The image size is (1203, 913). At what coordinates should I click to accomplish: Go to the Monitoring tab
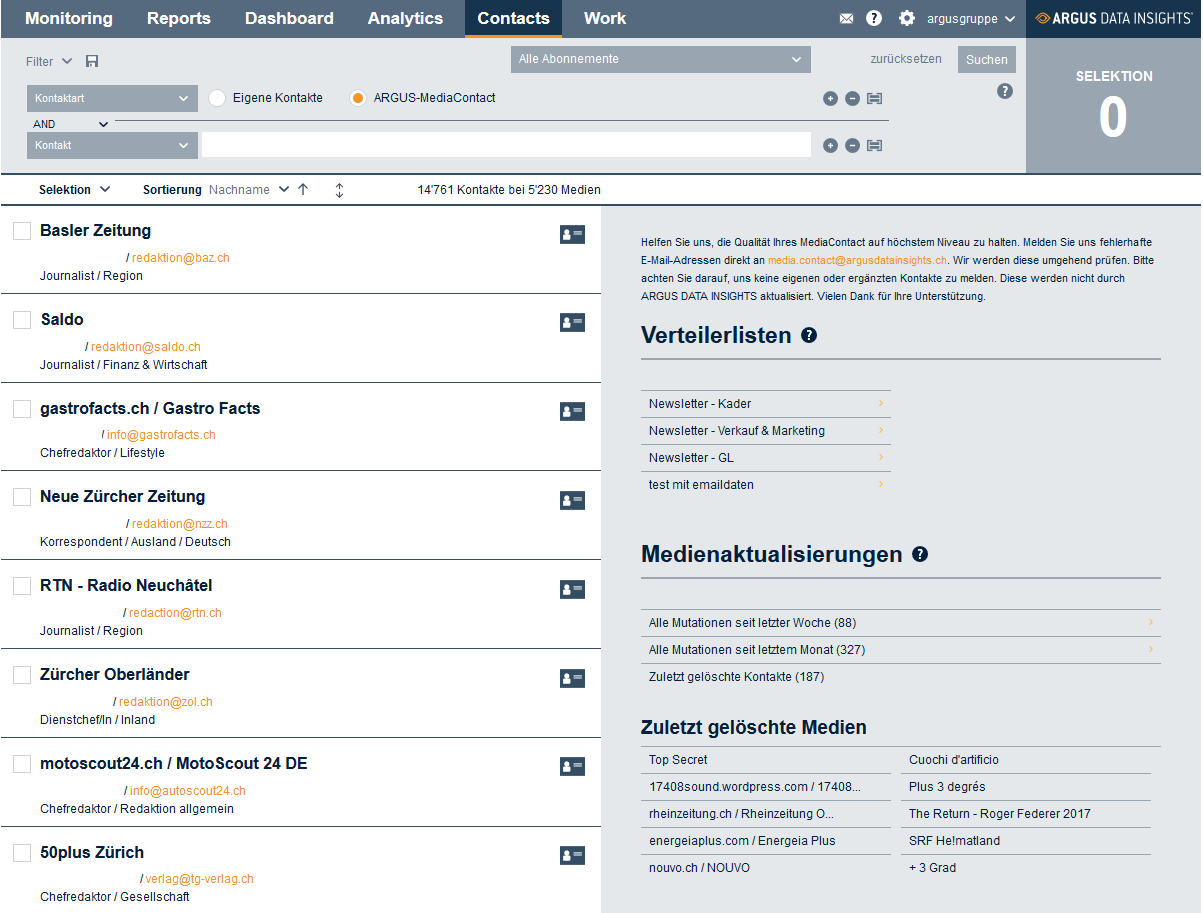click(69, 18)
